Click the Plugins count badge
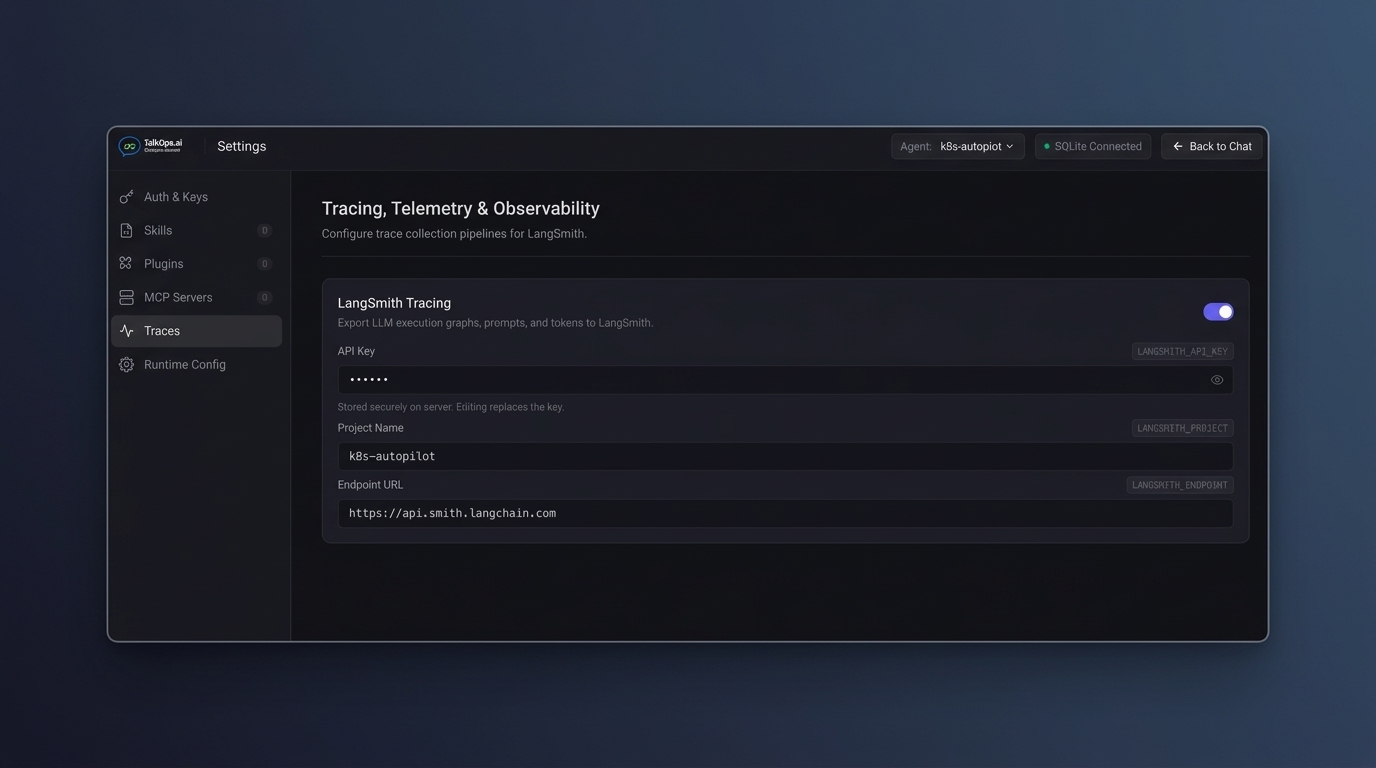This screenshot has width=1376, height=768. (264, 264)
